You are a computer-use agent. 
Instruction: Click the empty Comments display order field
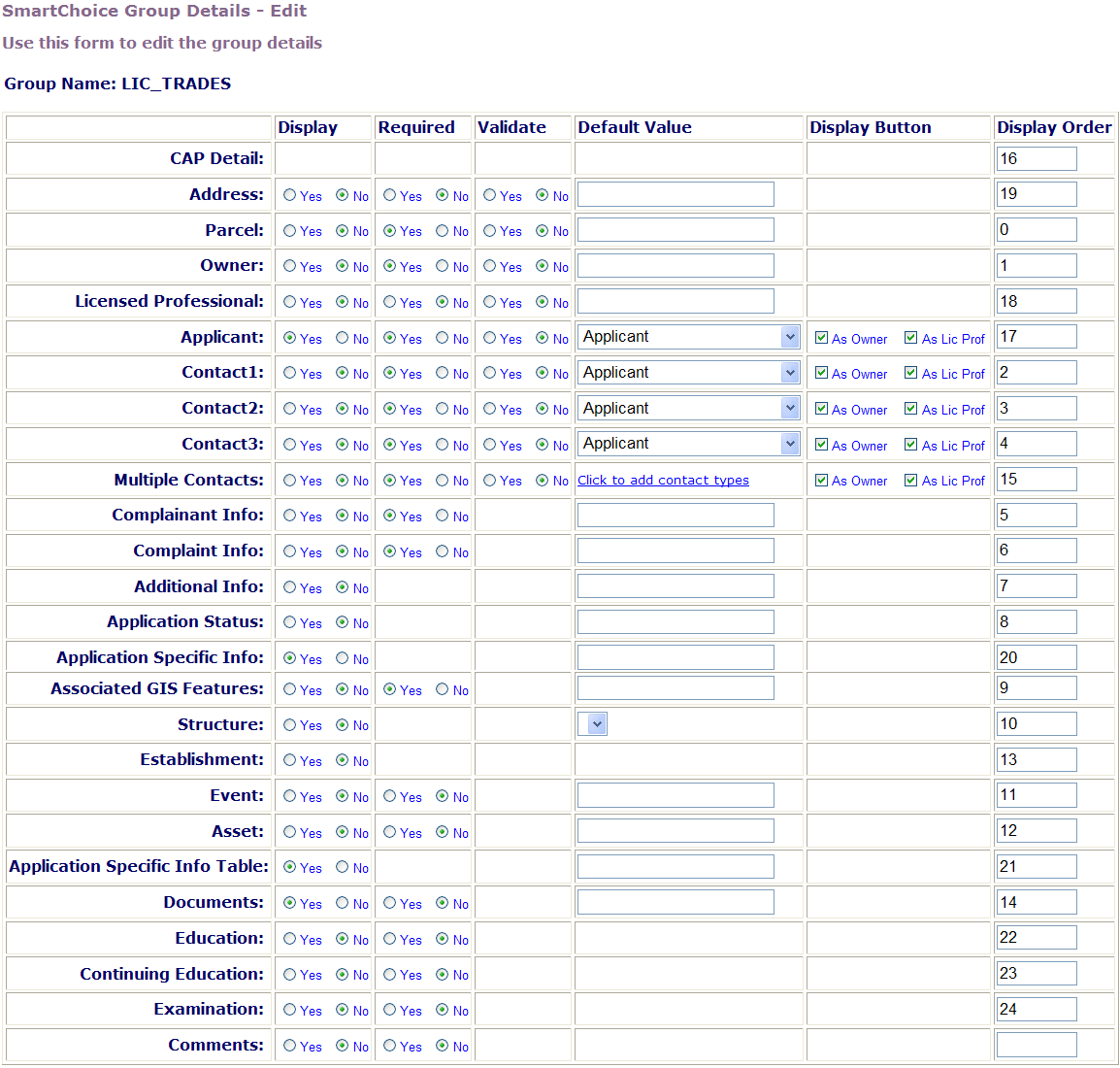coord(1037,1045)
